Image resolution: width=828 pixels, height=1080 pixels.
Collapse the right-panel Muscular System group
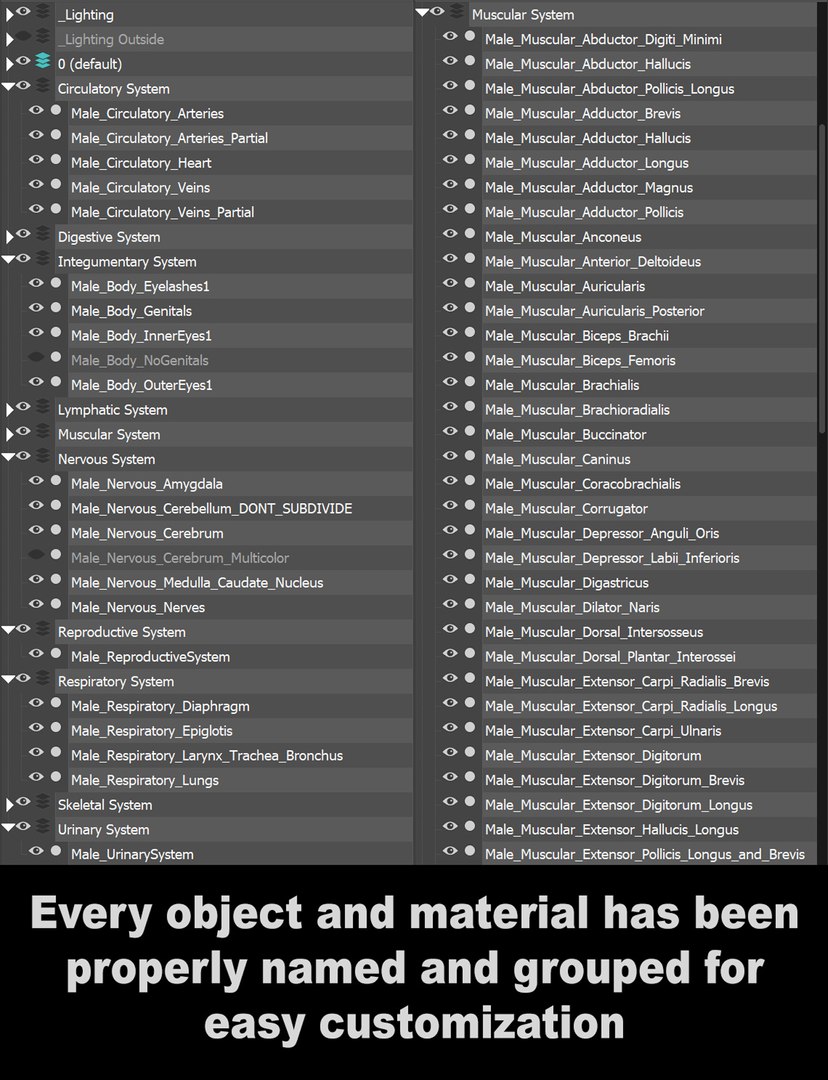(x=422, y=12)
